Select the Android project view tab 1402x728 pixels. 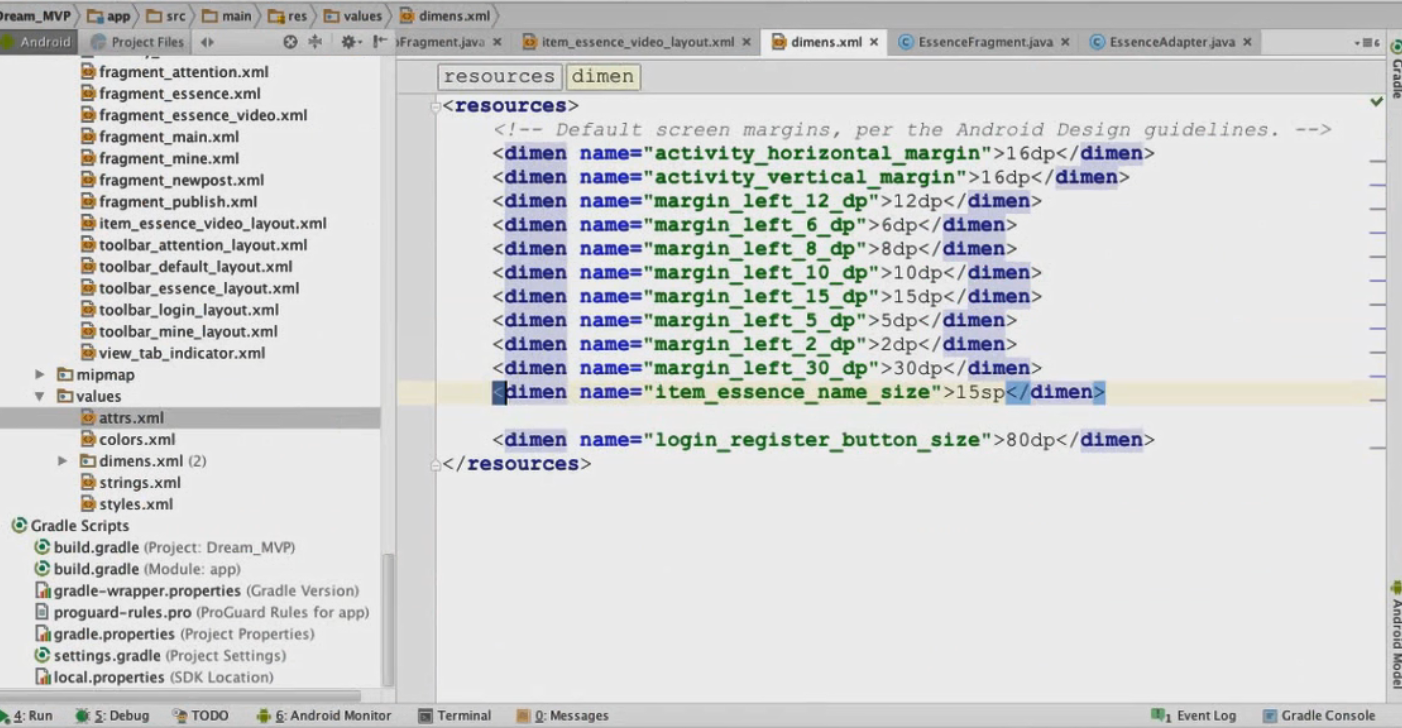(x=38, y=42)
